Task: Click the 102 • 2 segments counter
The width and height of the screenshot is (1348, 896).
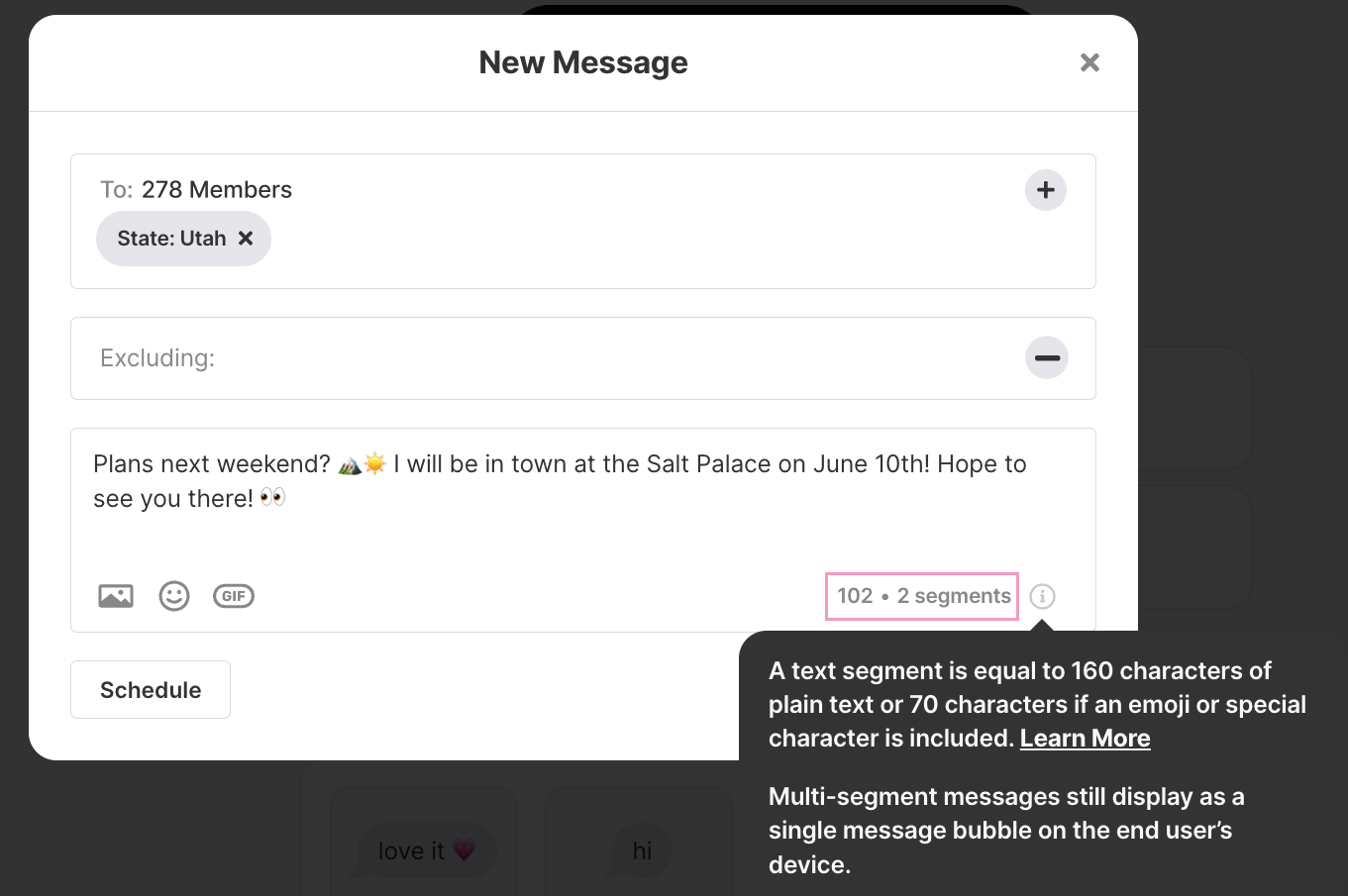Action: click(923, 596)
